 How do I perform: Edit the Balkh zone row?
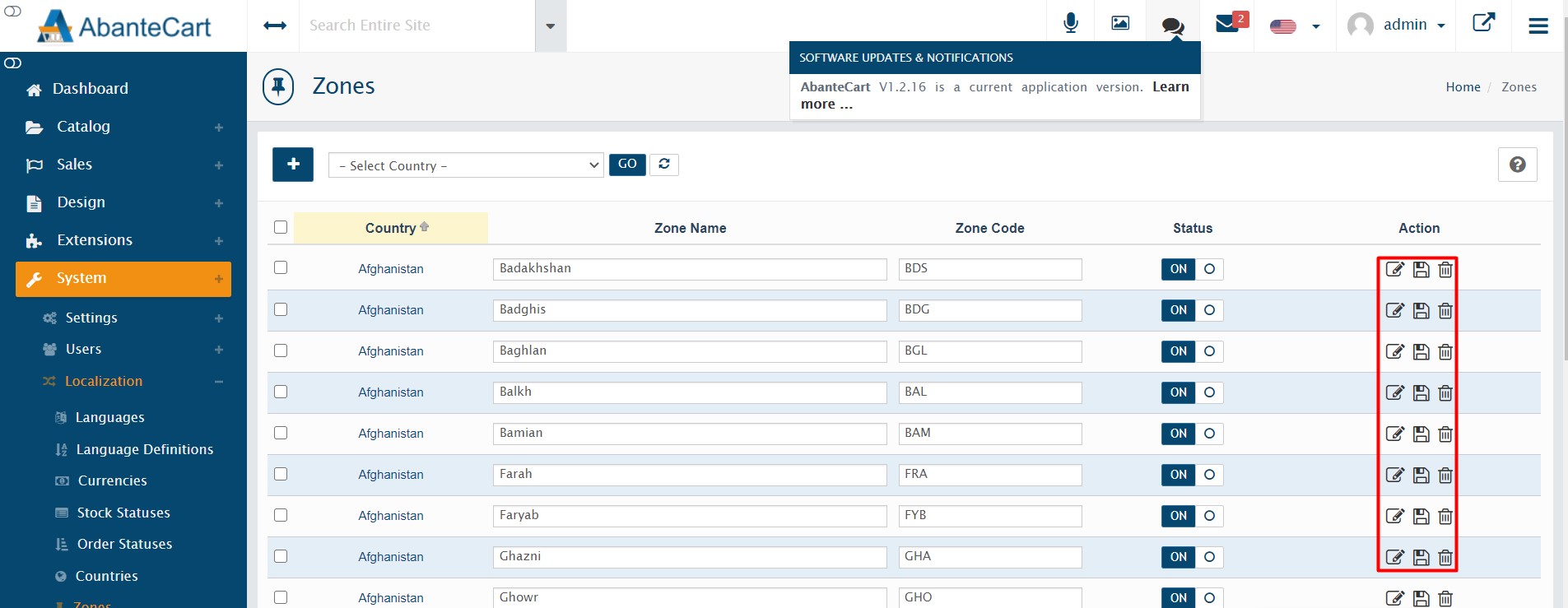coord(1394,392)
